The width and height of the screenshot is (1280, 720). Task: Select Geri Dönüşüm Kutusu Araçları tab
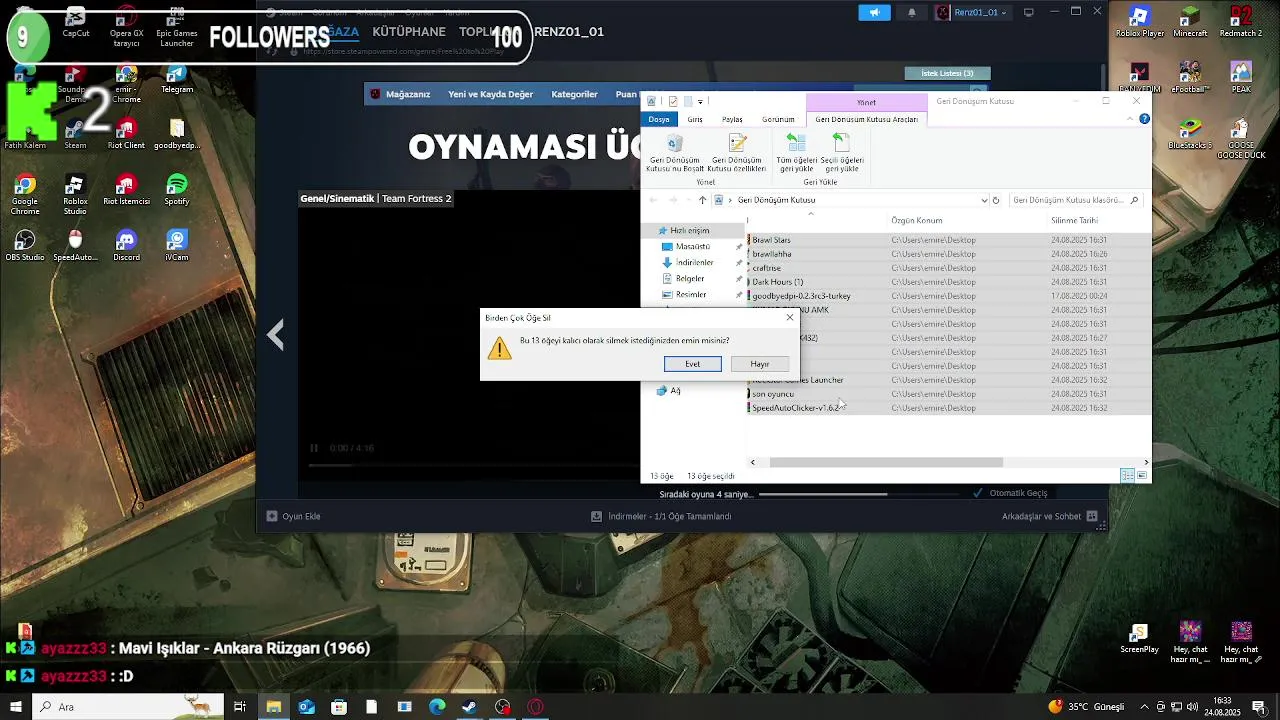(x=866, y=119)
